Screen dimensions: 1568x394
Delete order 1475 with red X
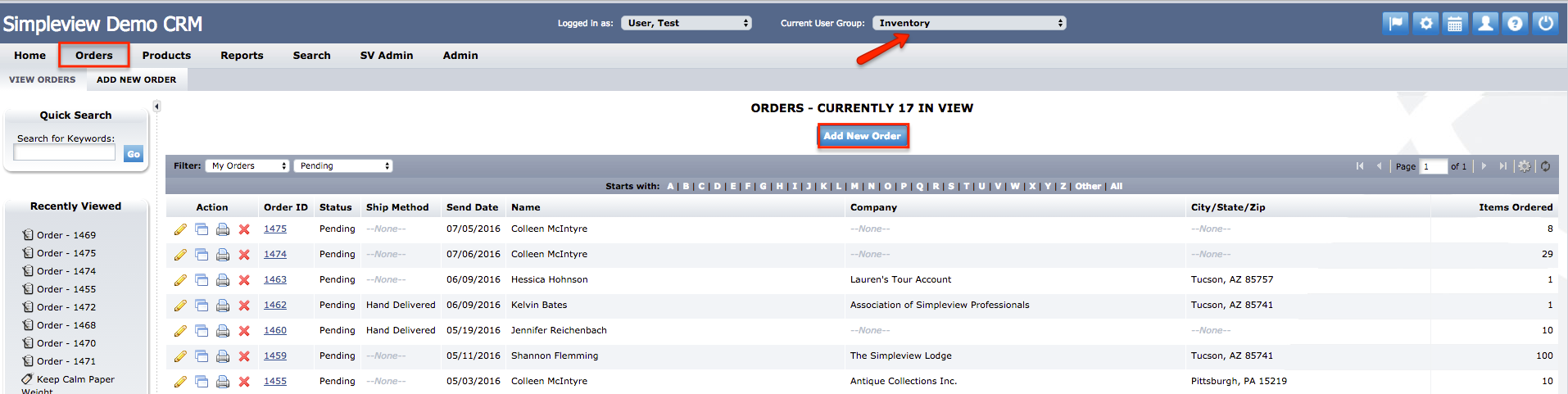click(244, 229)
